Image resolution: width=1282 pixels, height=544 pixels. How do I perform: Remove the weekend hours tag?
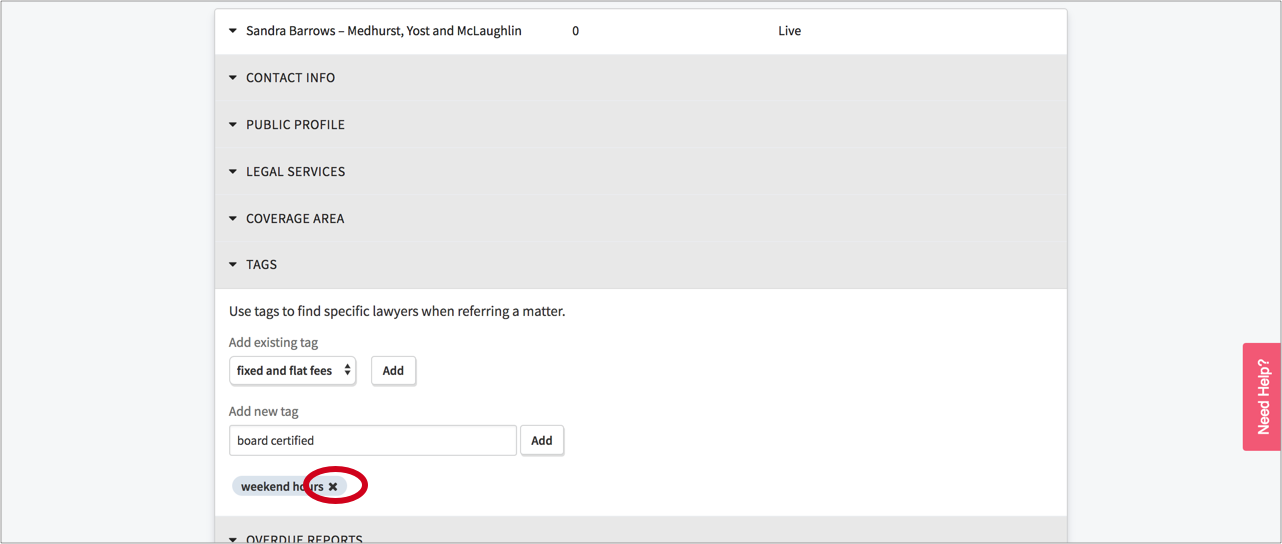(333, 487)
